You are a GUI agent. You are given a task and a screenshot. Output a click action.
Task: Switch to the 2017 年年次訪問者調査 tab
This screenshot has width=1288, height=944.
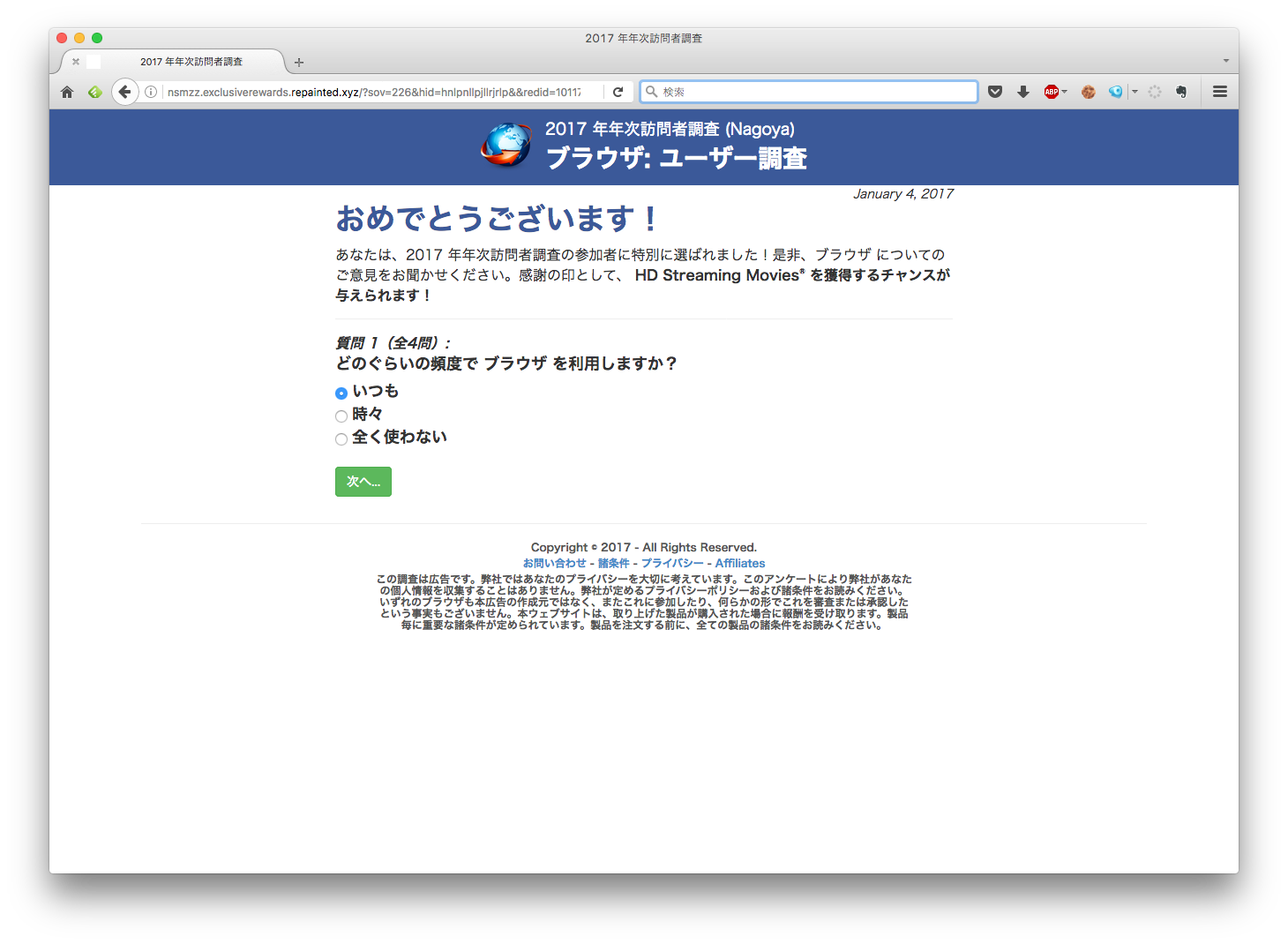tap(191, 62)
